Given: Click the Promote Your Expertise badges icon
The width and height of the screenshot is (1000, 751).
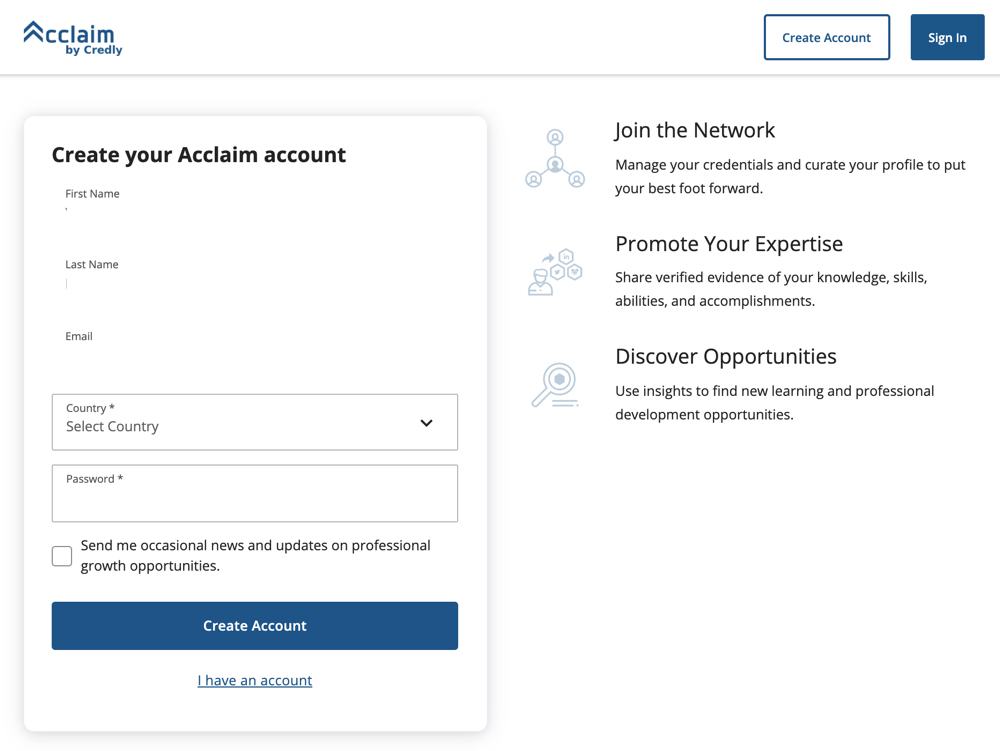Looking at the screenshot, I should (x=555, y=270).
